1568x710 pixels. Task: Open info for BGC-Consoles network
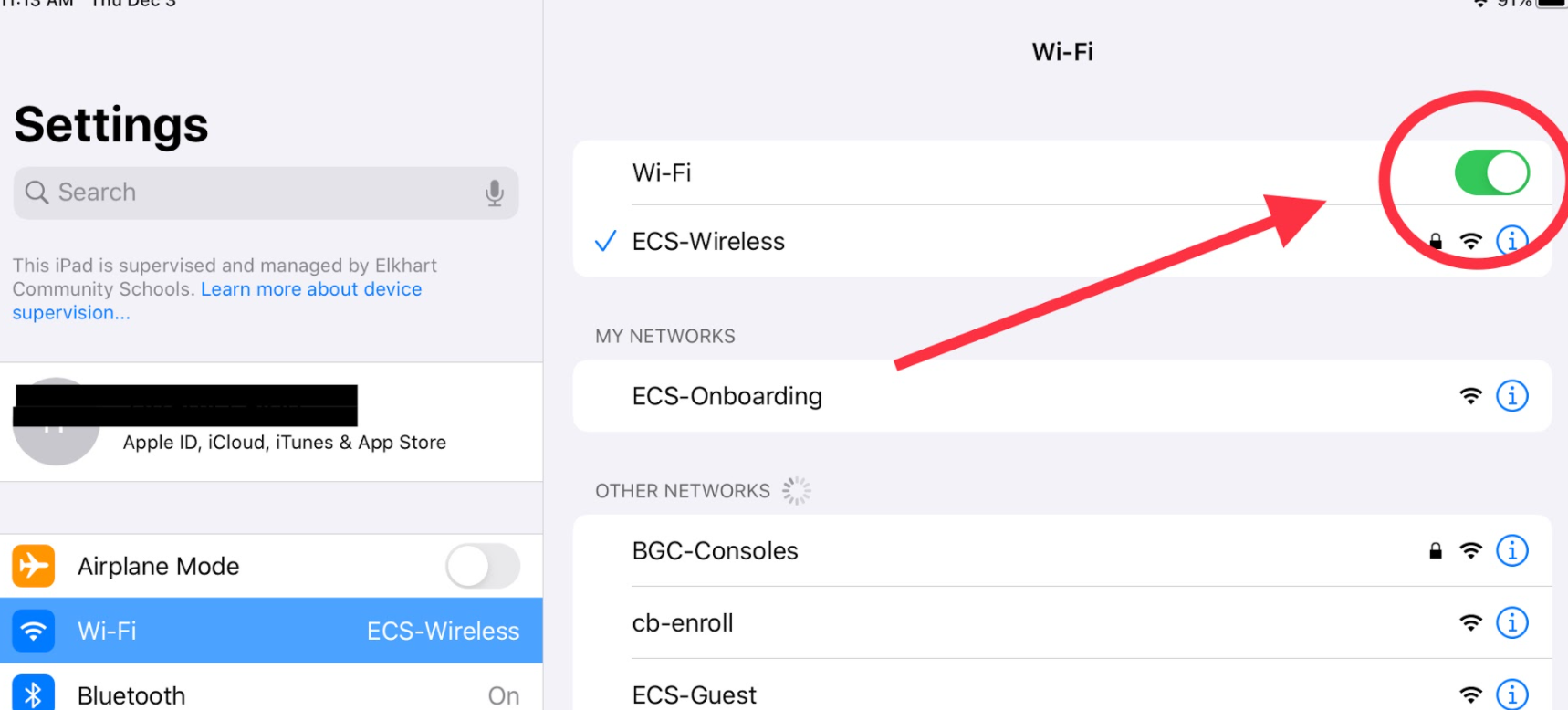pos(1512,550)
